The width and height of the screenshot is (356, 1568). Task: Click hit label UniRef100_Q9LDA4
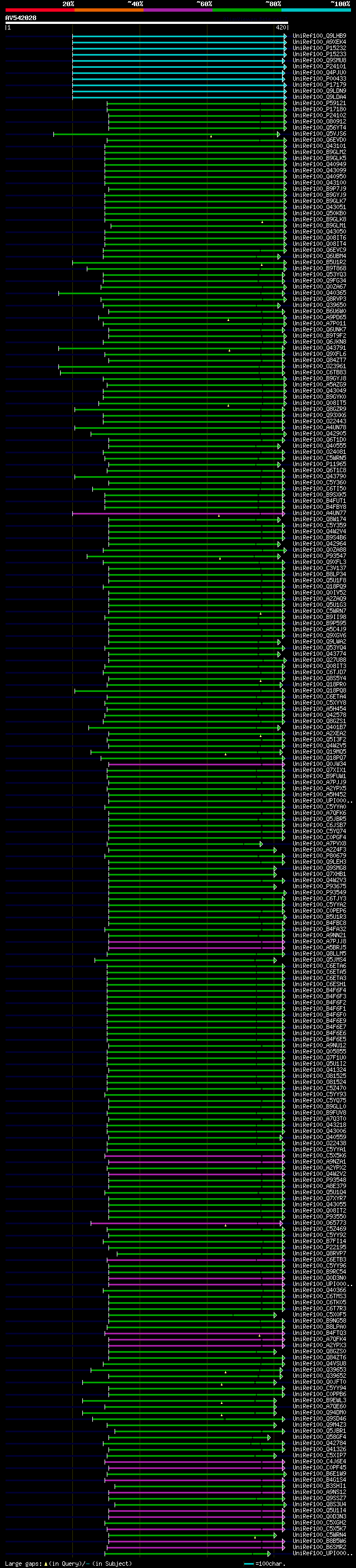point(319,97)
